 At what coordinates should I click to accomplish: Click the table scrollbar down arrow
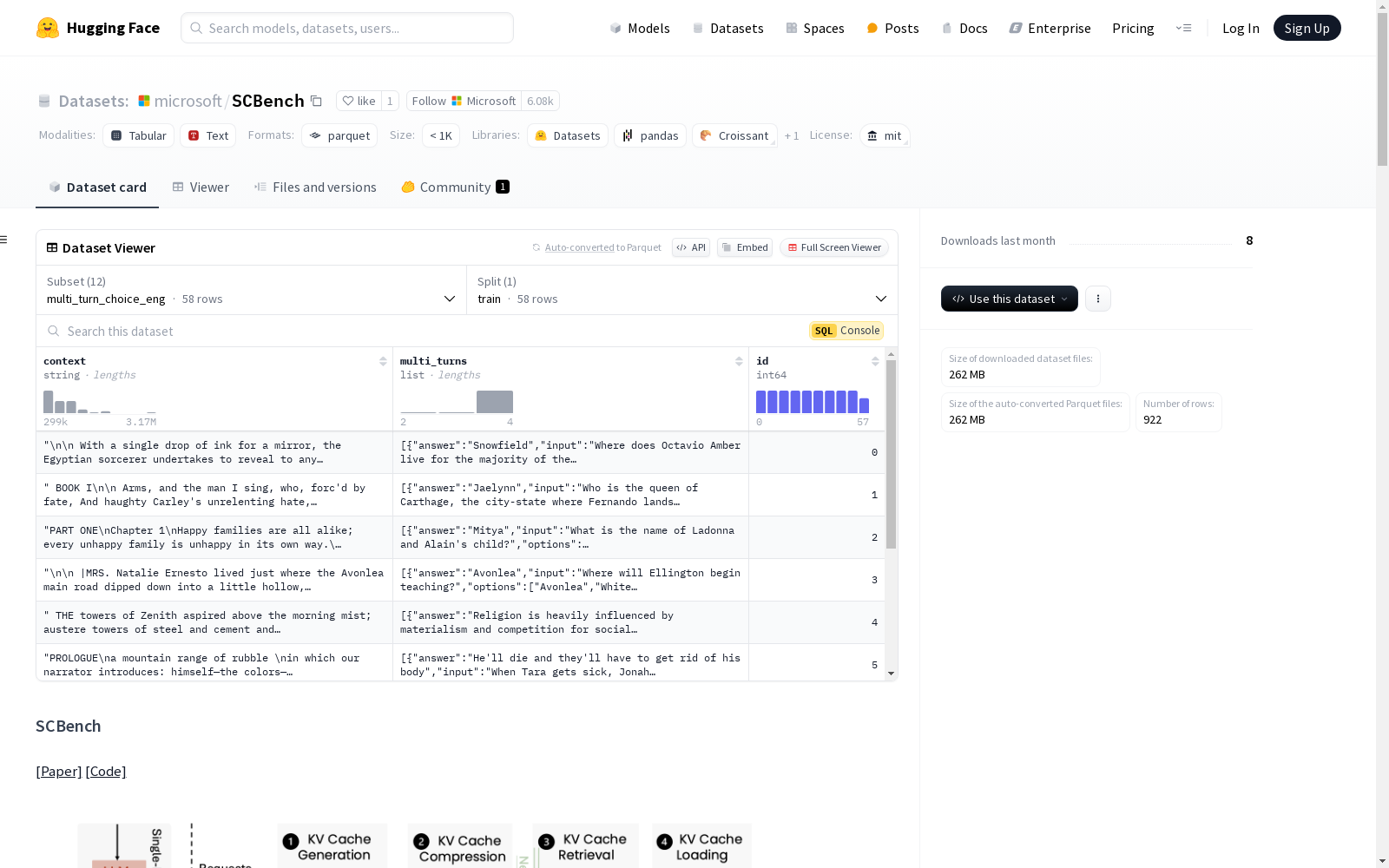point(891,674)
